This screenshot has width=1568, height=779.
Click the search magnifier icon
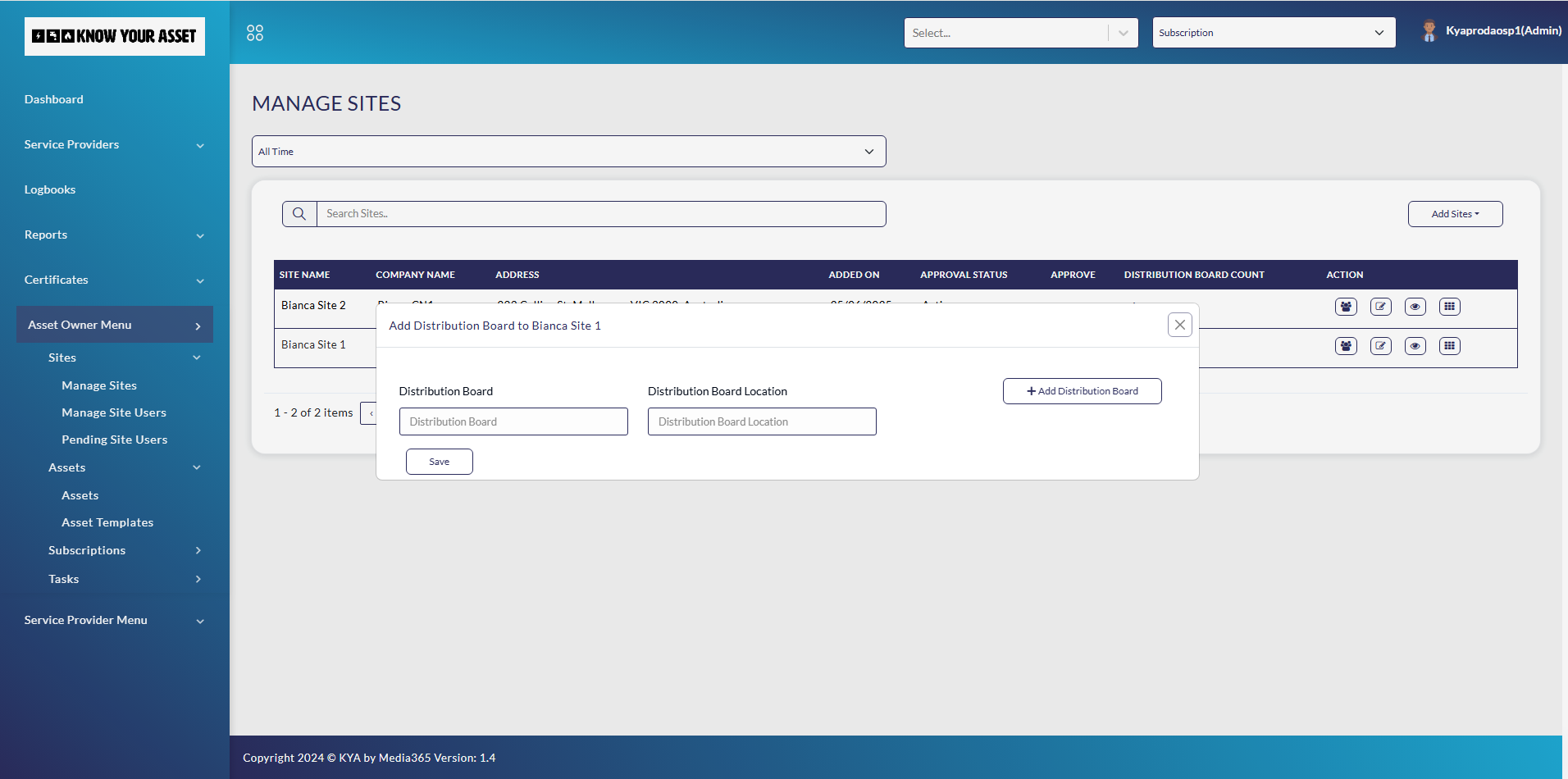299,214
